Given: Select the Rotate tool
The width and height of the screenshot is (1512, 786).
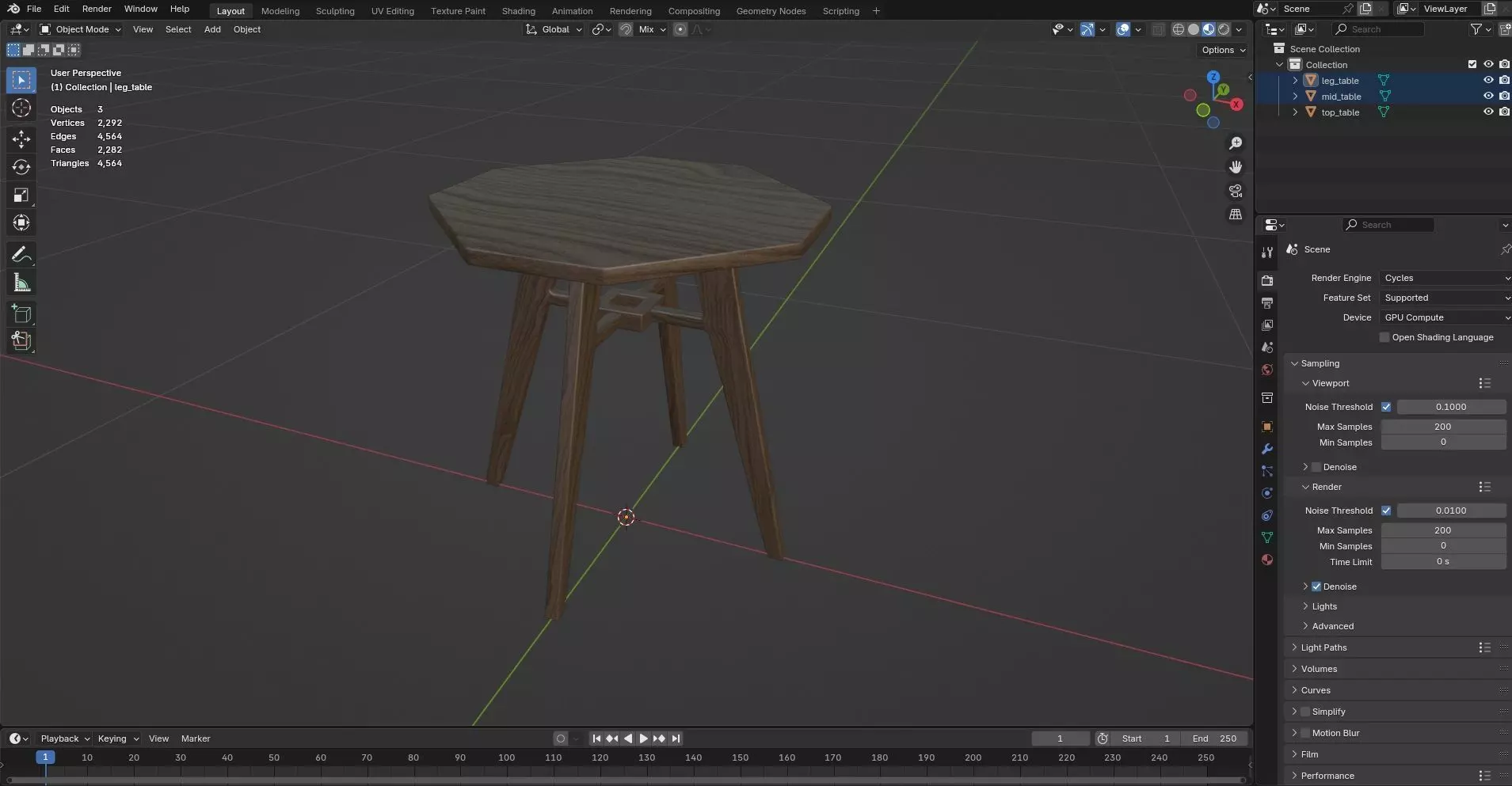Looking at the screenshot, I should pyautogui.click(x=21, y=167).
